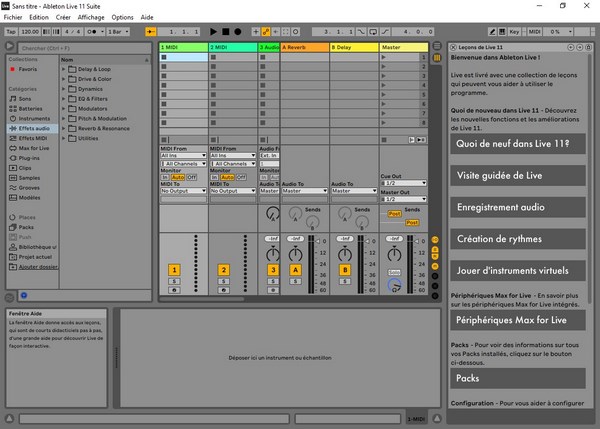Set track 1 MIDI monitor to Off
The width and height of the screenshot is (600, 429).
(x=191, y=177)
